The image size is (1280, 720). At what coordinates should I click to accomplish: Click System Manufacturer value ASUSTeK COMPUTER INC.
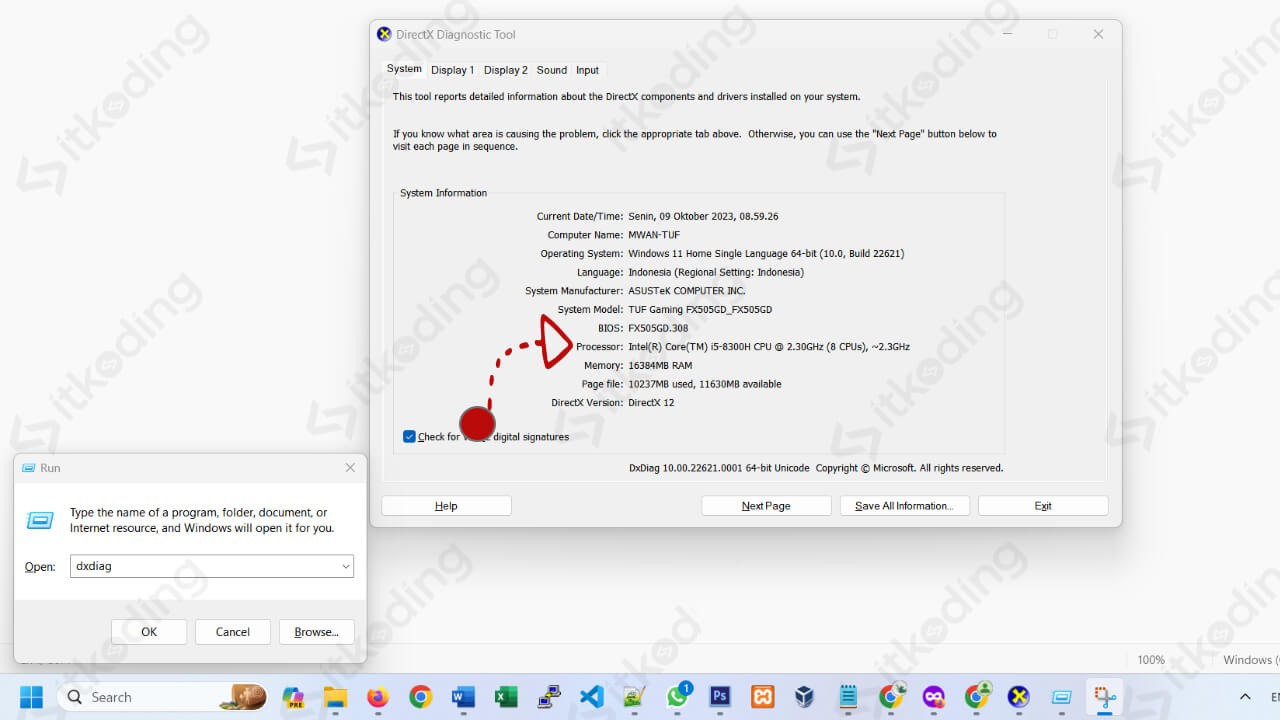coord(687,291)
